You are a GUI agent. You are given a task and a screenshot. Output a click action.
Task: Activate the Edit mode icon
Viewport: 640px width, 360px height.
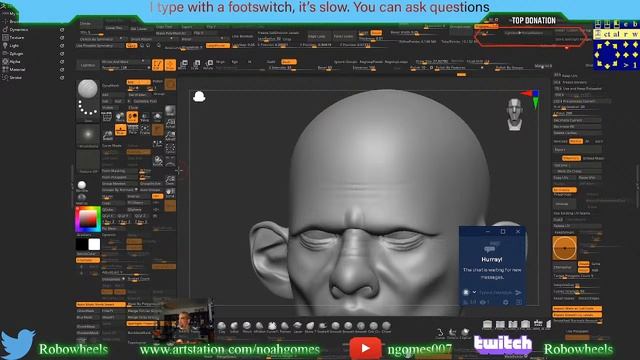(158, 64)
